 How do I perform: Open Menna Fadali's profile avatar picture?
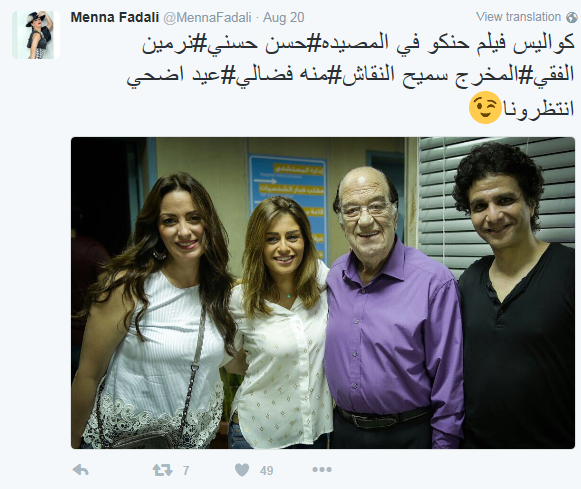(x=36, y=35)
